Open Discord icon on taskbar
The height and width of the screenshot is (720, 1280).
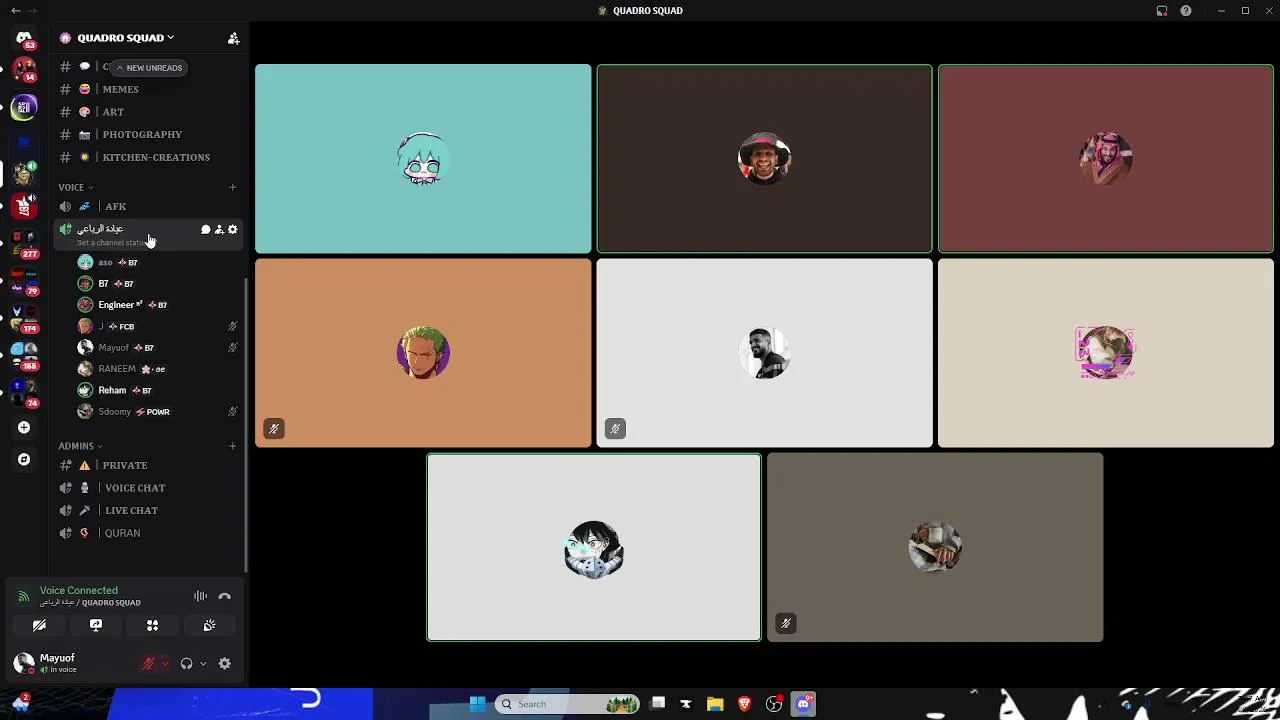click(803, 704)
